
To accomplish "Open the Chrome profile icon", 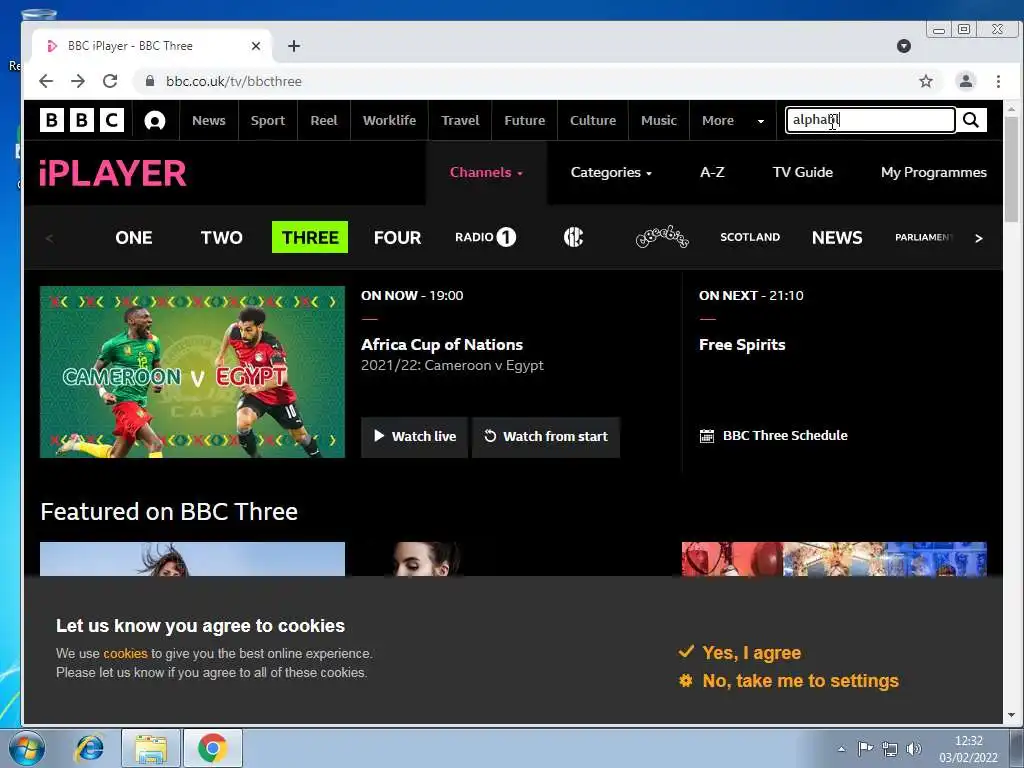I will pyautogui.click(x=965, y=81).
